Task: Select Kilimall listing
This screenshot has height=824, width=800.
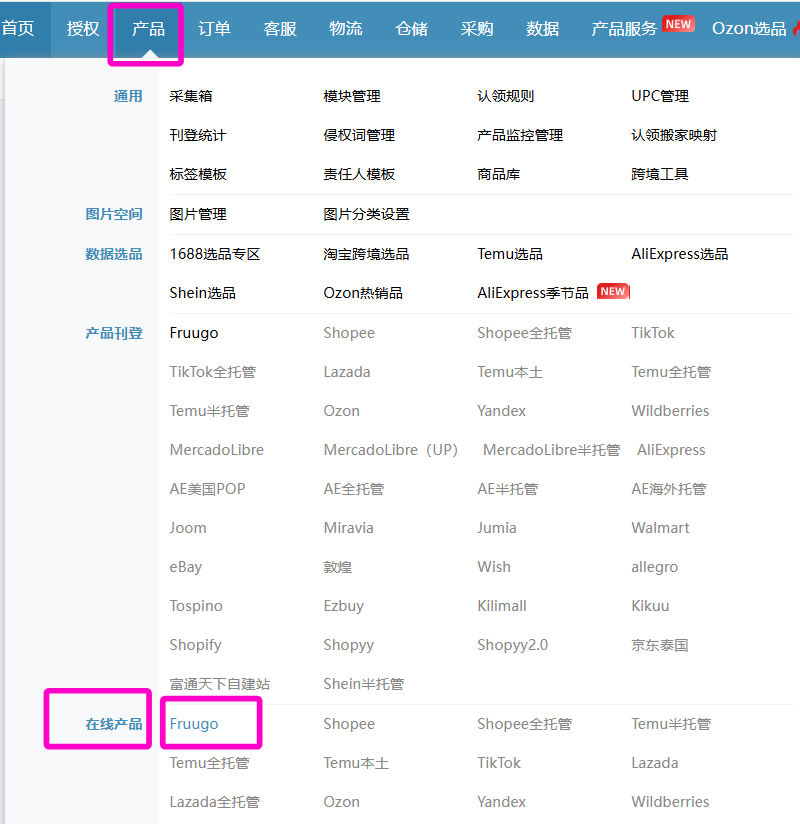Action: tap(501, 606)
